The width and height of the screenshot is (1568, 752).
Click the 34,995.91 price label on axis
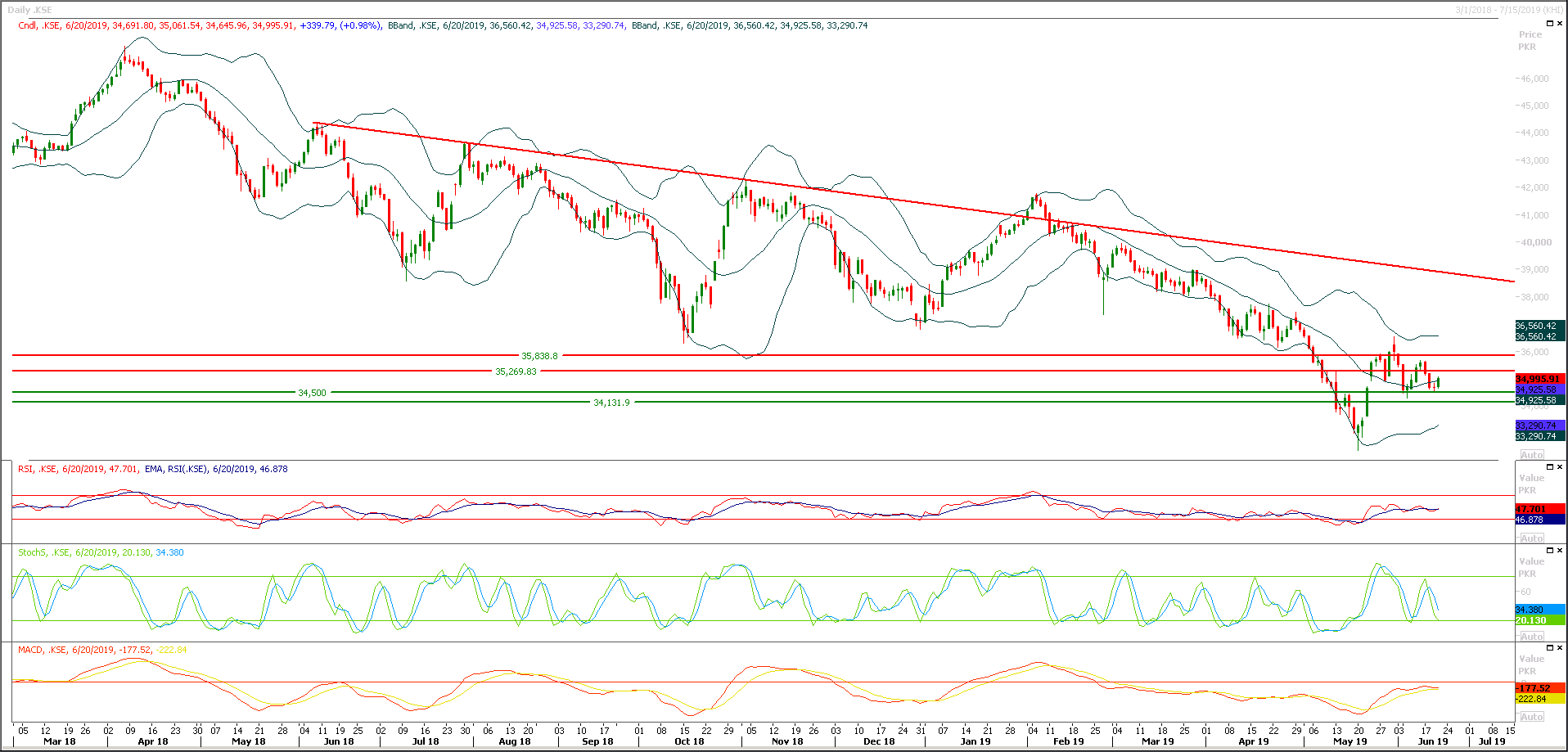tap(1539, 379)
